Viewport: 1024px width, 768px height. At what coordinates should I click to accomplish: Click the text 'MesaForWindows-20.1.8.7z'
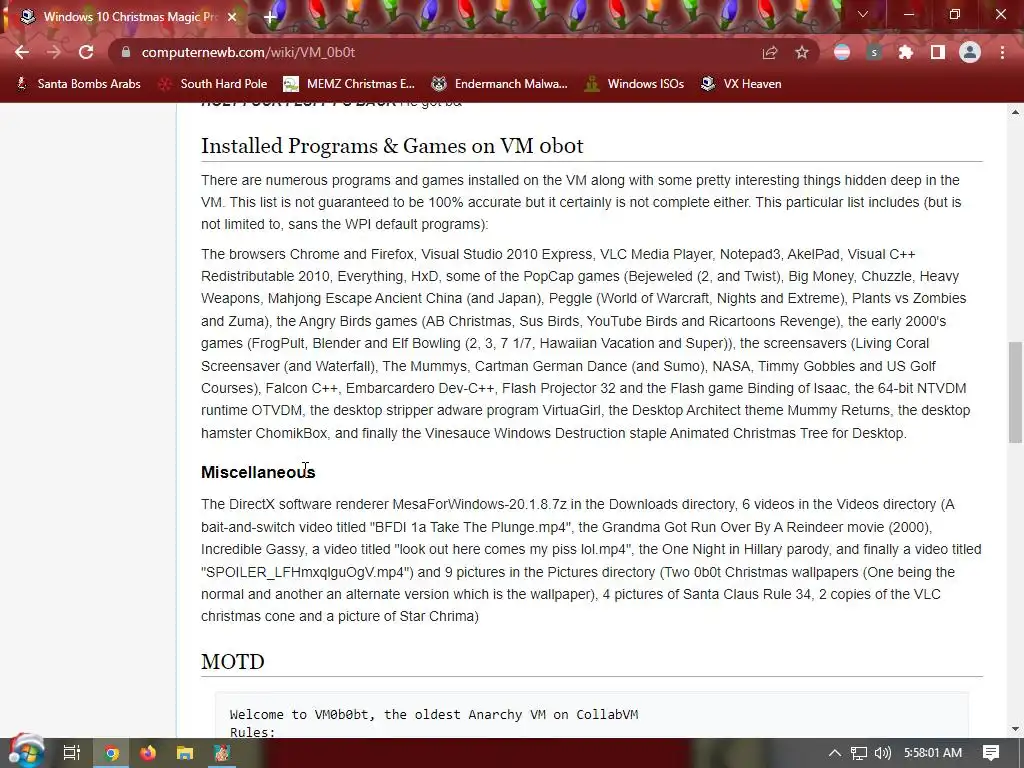[479, 504]
